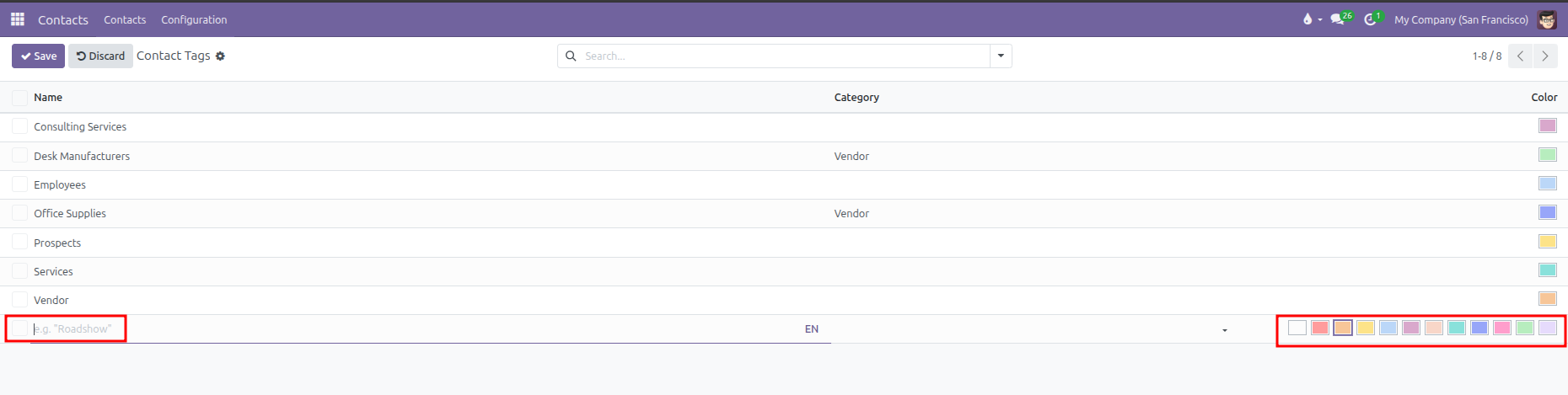Screen dimensions: 1568x395
Task: Open the Consulting Services tag name
Action: coord(80,126)
